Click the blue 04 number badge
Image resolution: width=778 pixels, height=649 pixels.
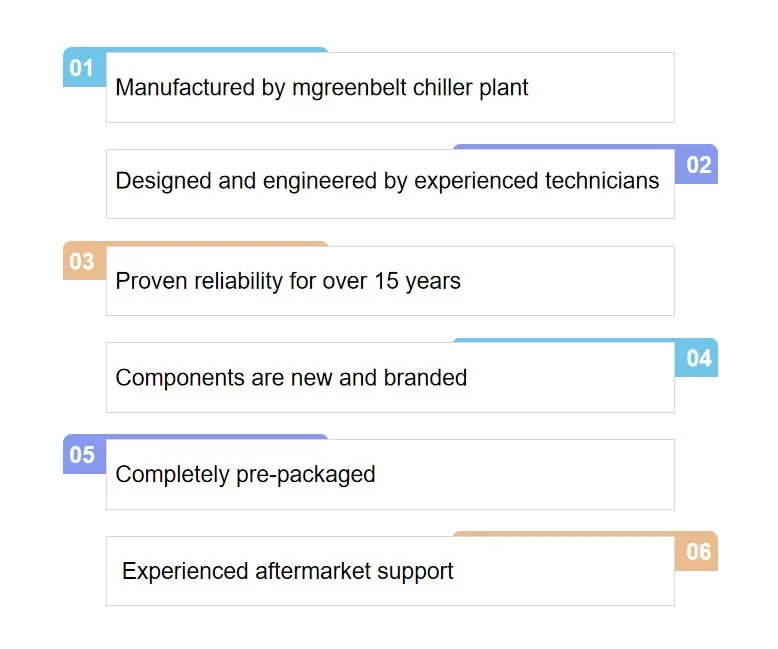pyautogui.click(x=696, y=358)
